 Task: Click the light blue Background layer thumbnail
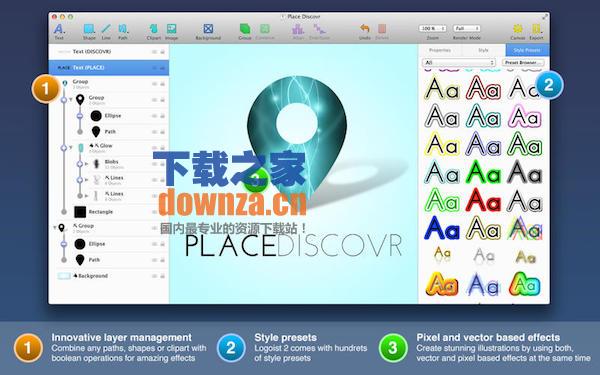[x=64, y=276]
